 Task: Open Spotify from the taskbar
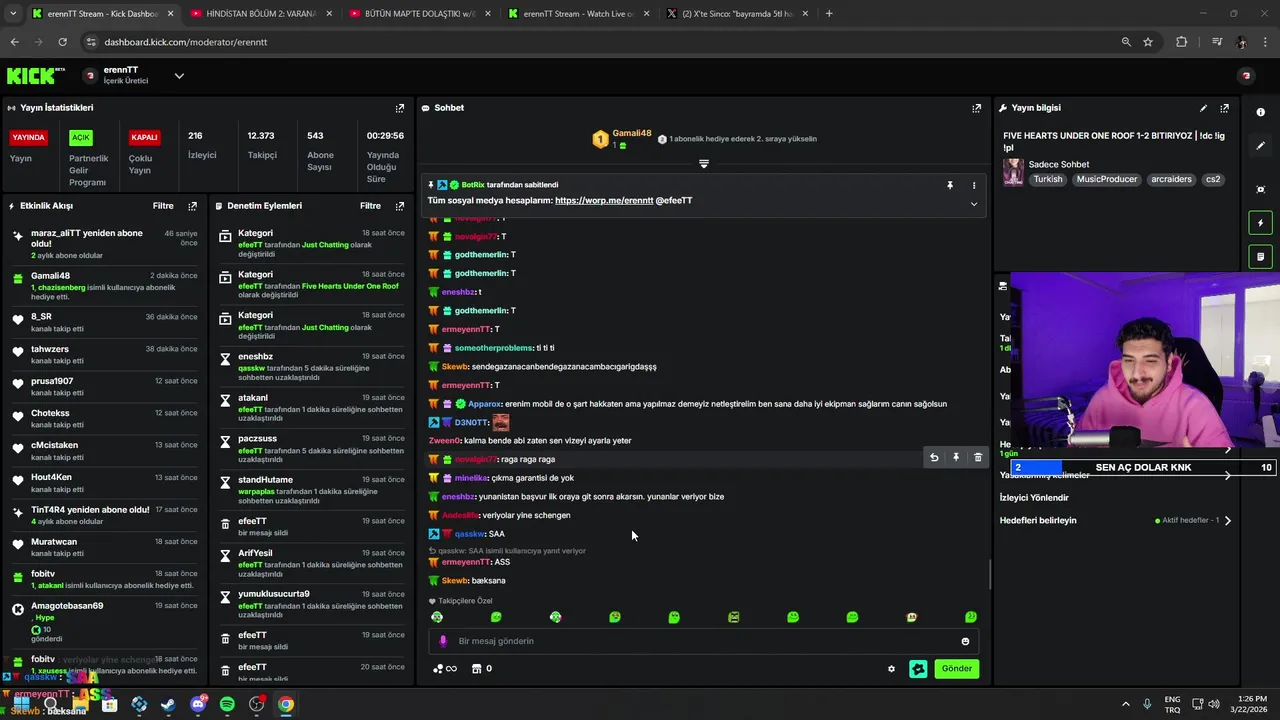point(227,704)
